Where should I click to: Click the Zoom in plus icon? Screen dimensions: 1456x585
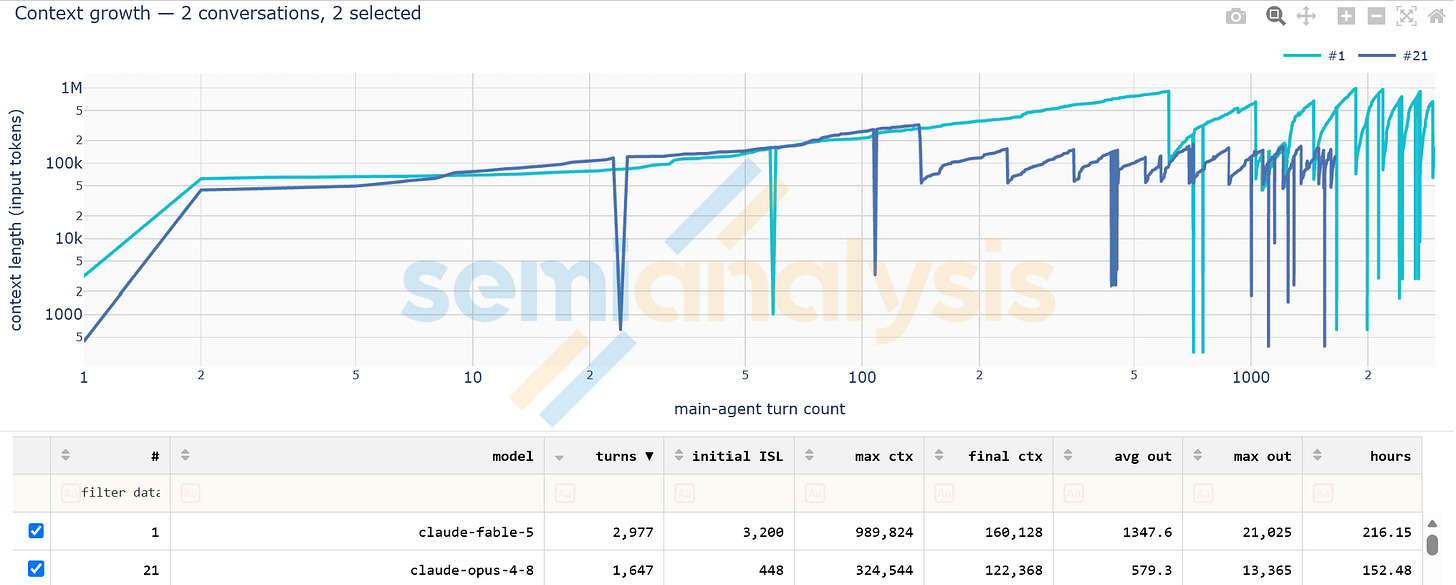click(1346, 16)
